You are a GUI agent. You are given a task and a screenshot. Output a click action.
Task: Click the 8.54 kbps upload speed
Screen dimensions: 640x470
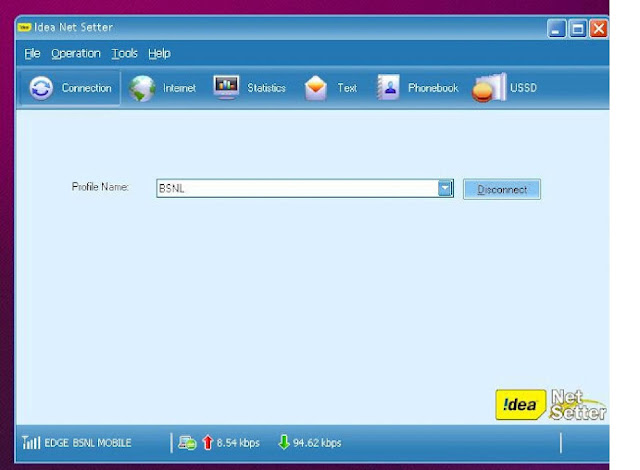(x=238, y=443)
